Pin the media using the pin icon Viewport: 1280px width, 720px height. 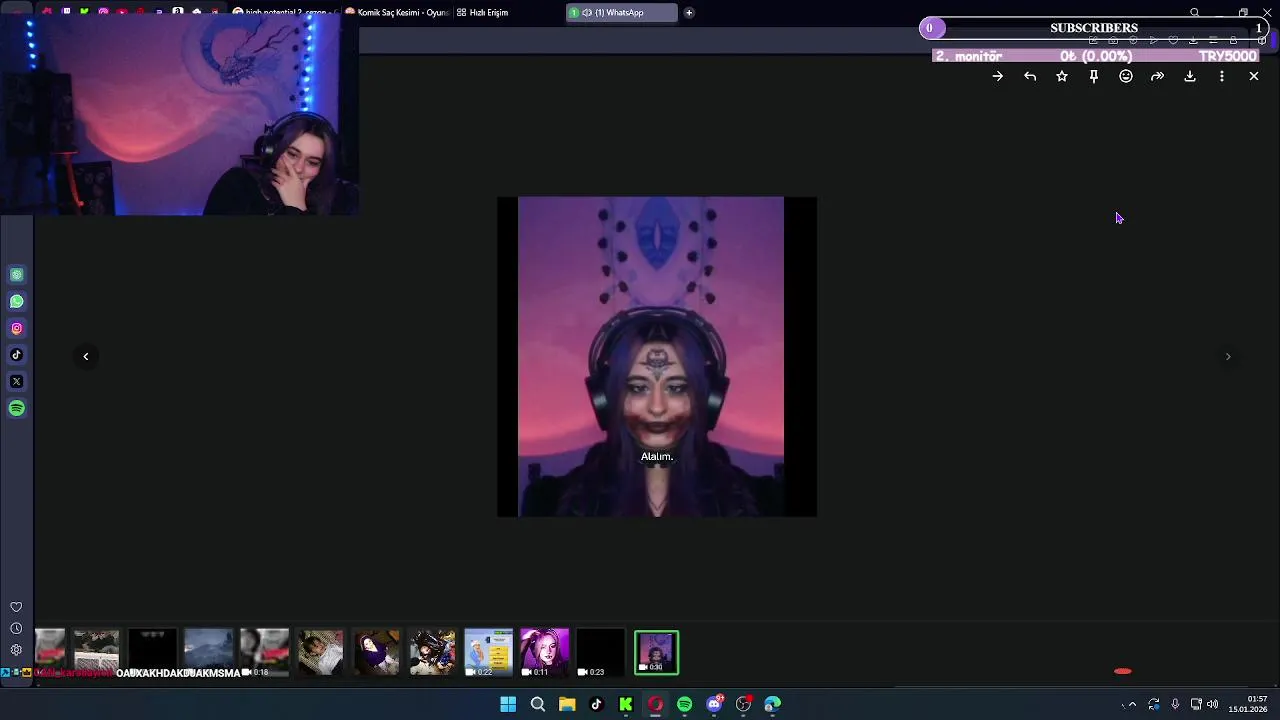click(x=1094, y=76)
